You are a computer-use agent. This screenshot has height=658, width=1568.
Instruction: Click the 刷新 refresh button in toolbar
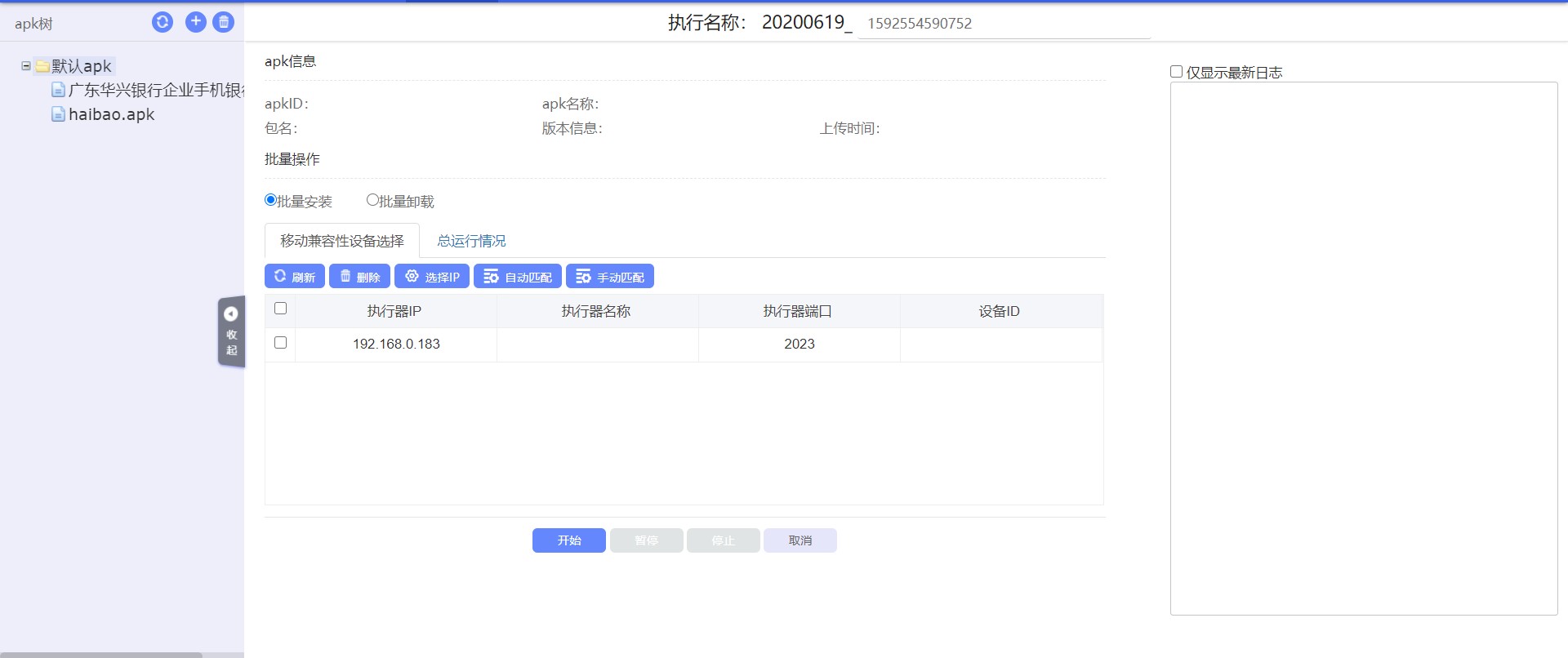295,277
